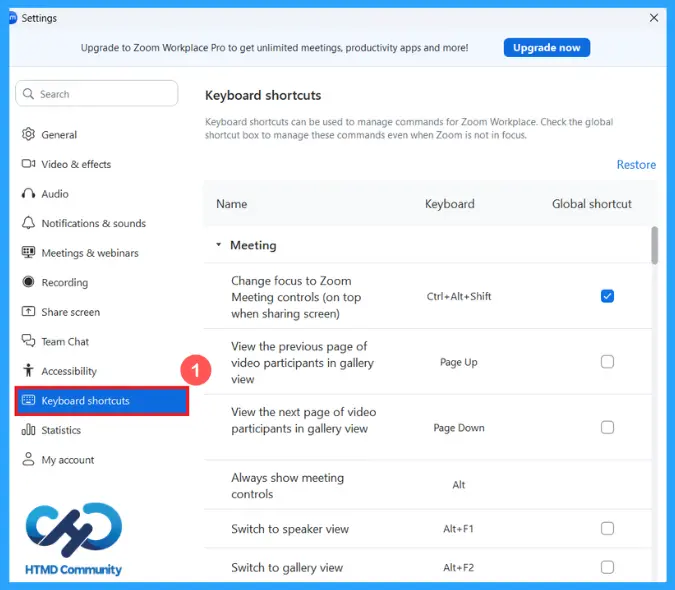The width and height of the screenshot is (675, 590).
Task: Click the Team Chat bubbles icon
Action: (x=28, y=341)
